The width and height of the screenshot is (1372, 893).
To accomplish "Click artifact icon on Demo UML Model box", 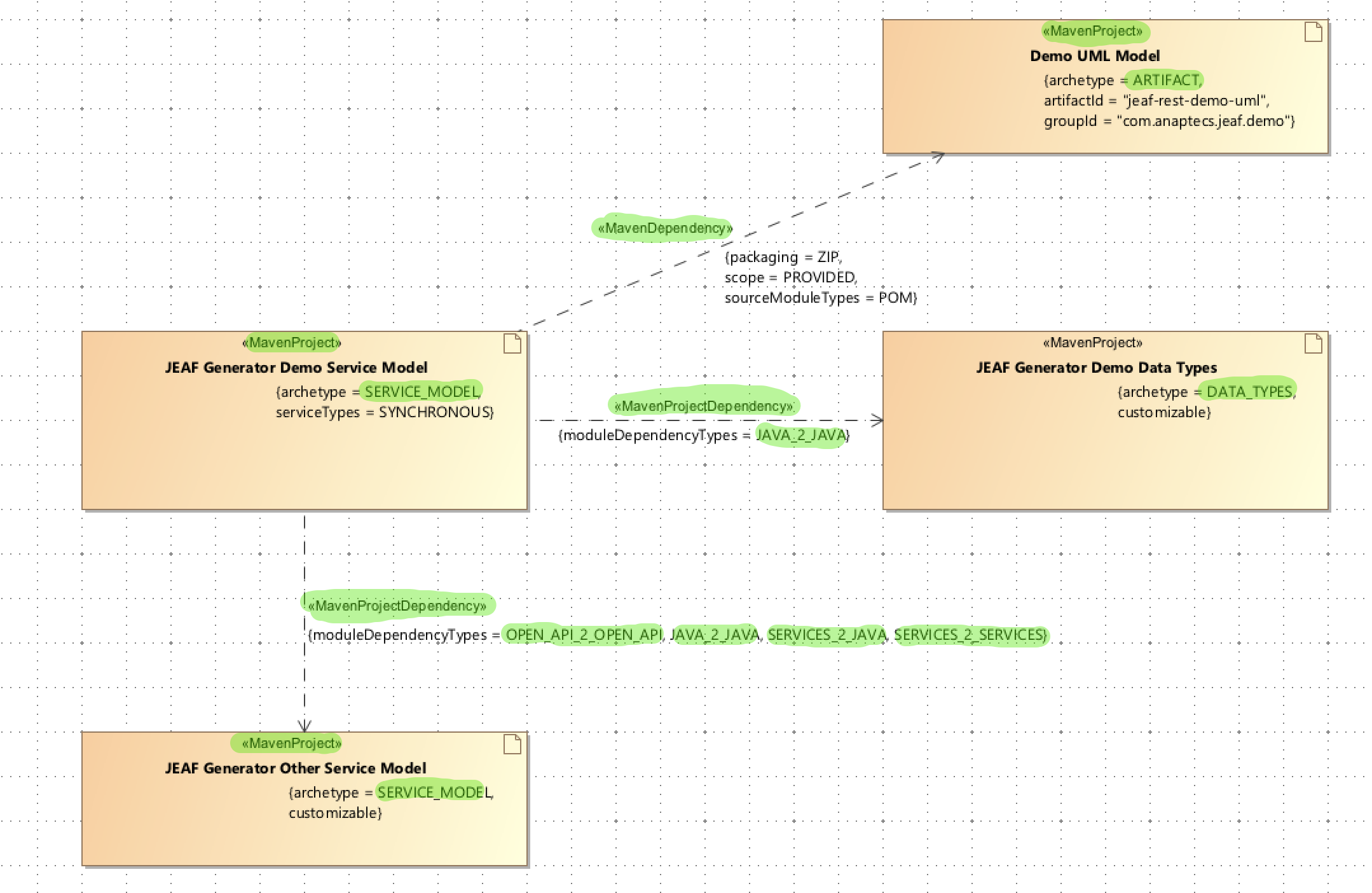I will [1313, 32].
